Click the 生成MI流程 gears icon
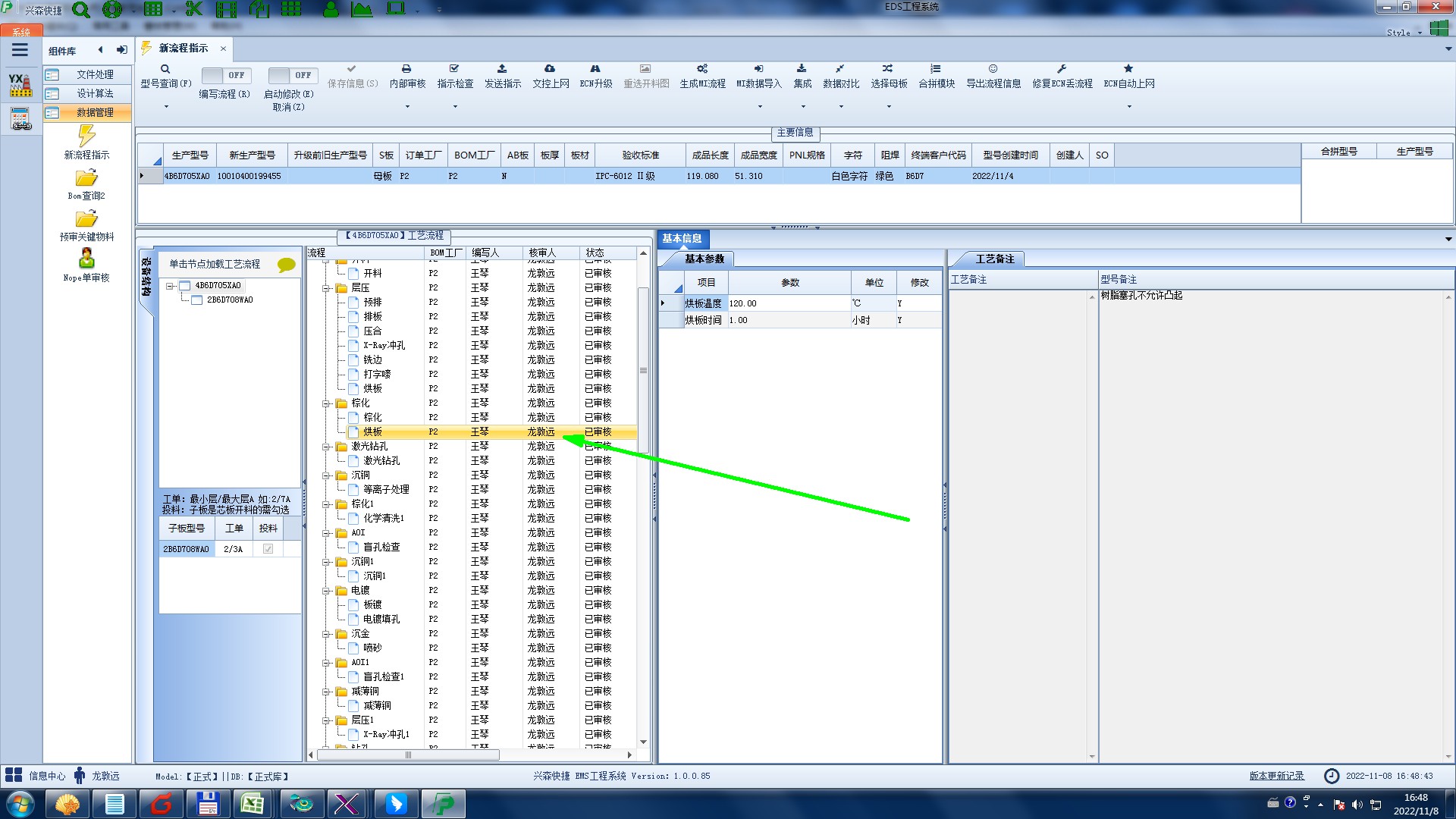The height and width of the screenshot is (819, 1456). pos(702,69)
